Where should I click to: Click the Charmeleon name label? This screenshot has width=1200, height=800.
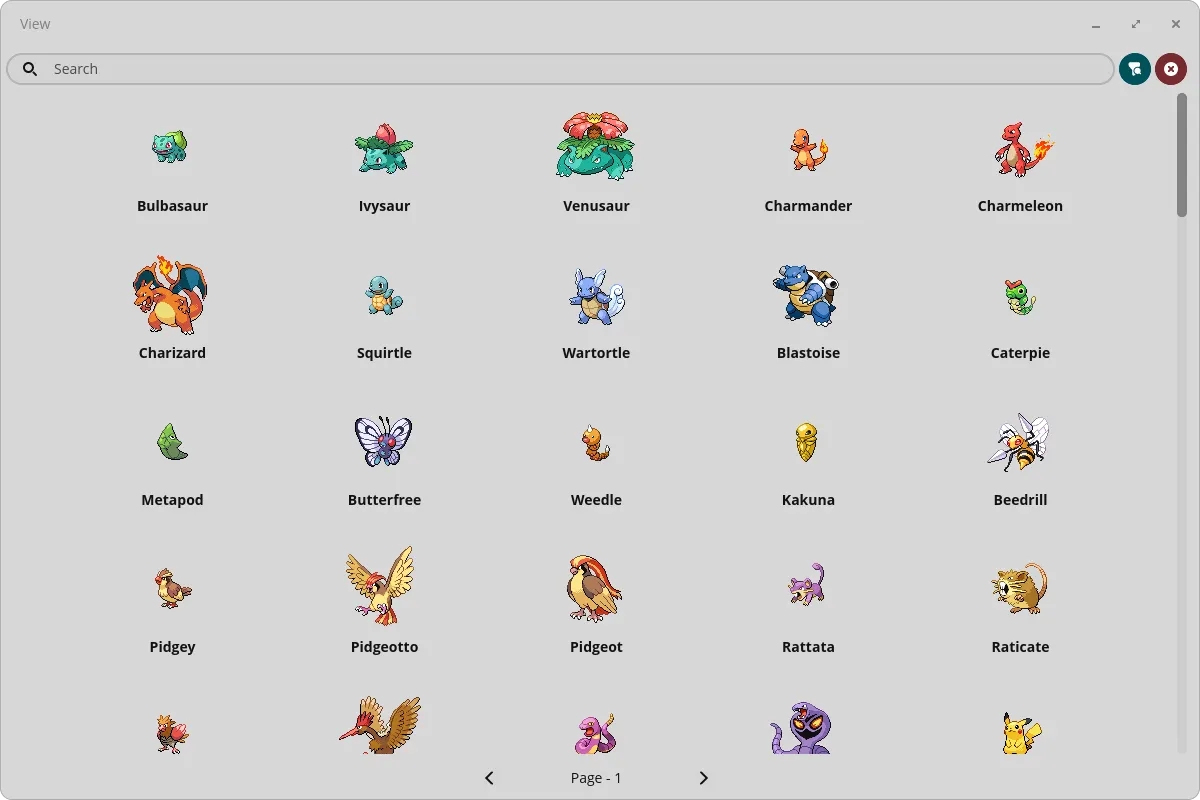coord(1020,206)
